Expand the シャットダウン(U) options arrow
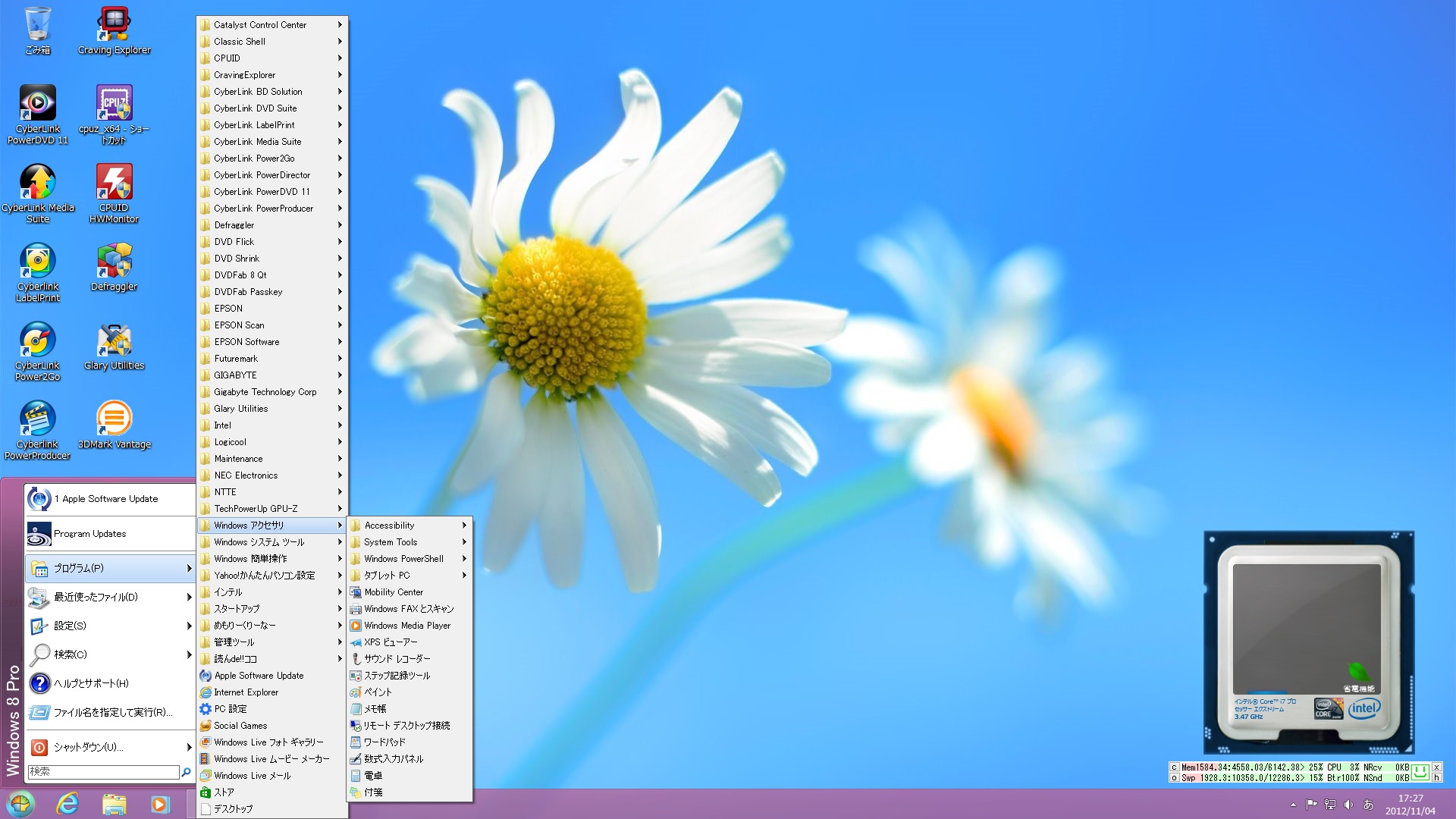Screen dimensions: 1456x819 pyautogui.click(x=189, y=747)
